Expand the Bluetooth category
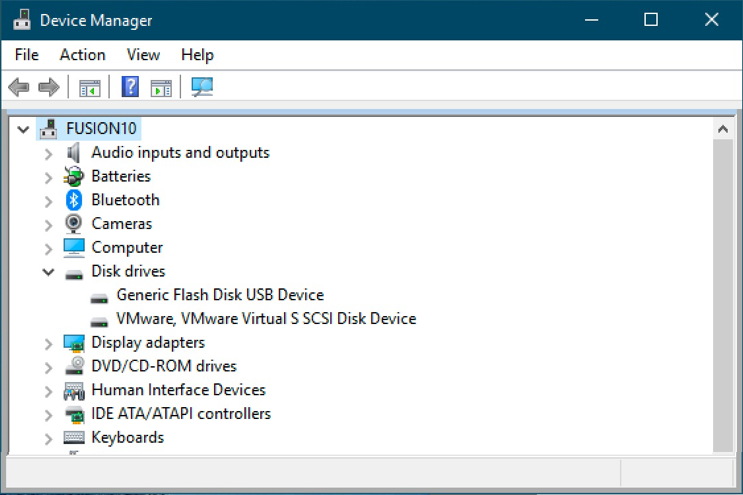 (48, 201)
